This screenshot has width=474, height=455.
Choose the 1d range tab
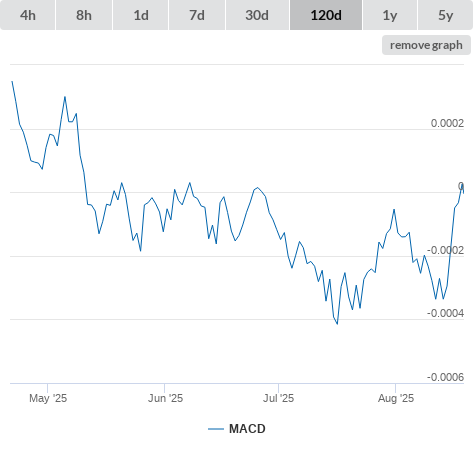click(141, 15)
